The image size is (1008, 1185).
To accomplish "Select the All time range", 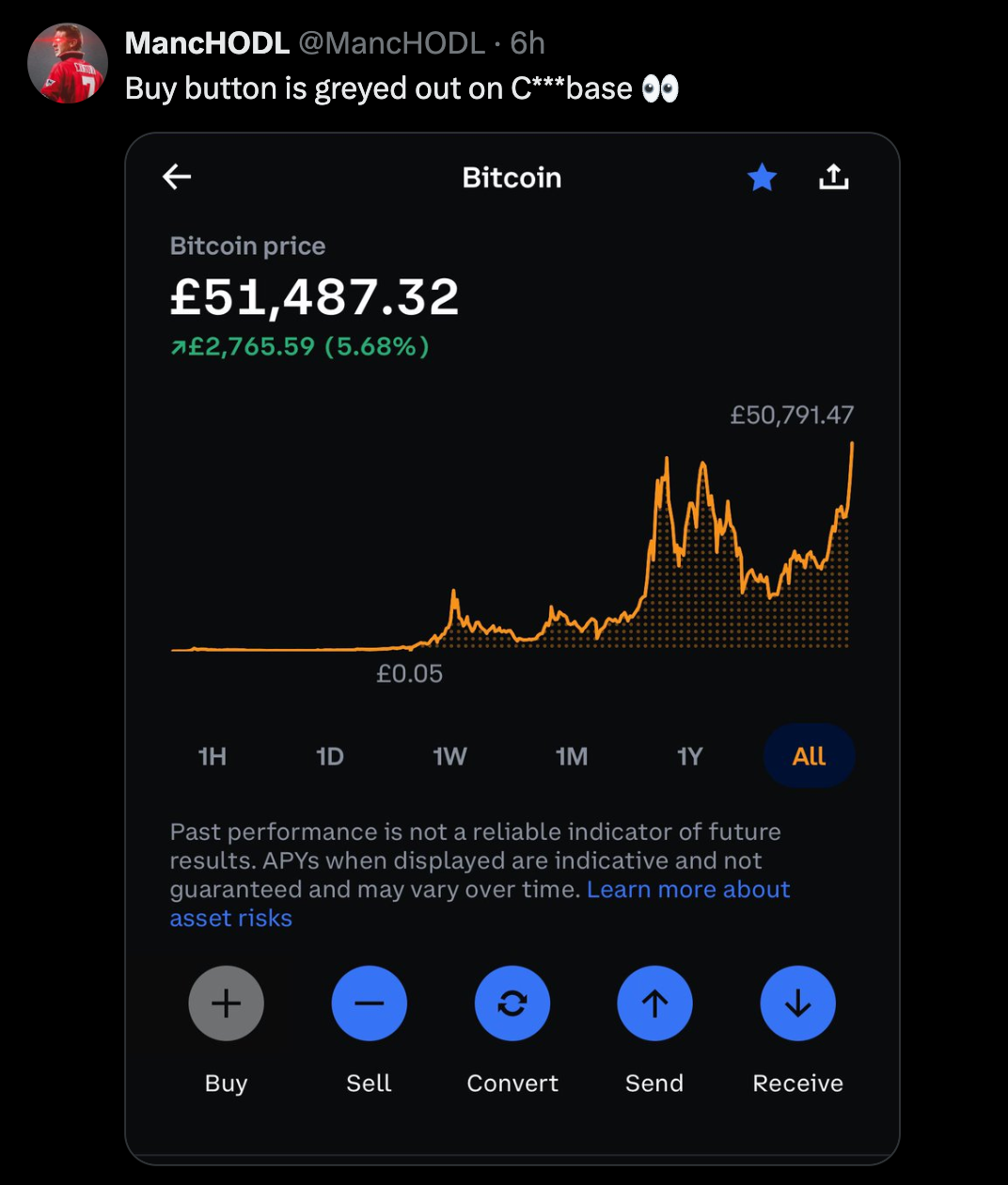I will coord(809,756).
